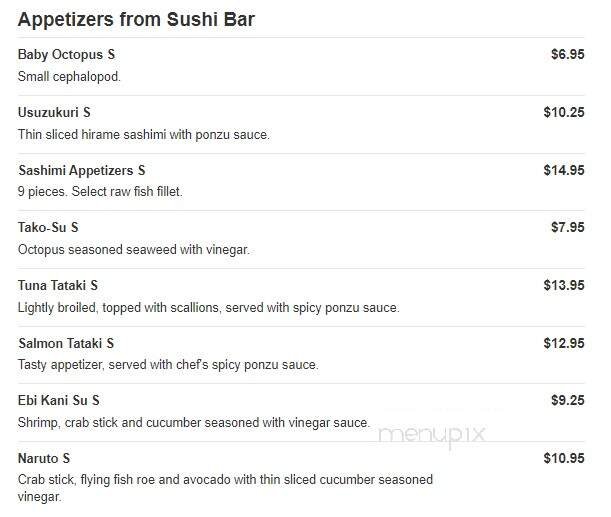This screenshot has height=517, width=611.
Task: Select the $13.95 Tuna Tataki price
Action: pos(563,286)
